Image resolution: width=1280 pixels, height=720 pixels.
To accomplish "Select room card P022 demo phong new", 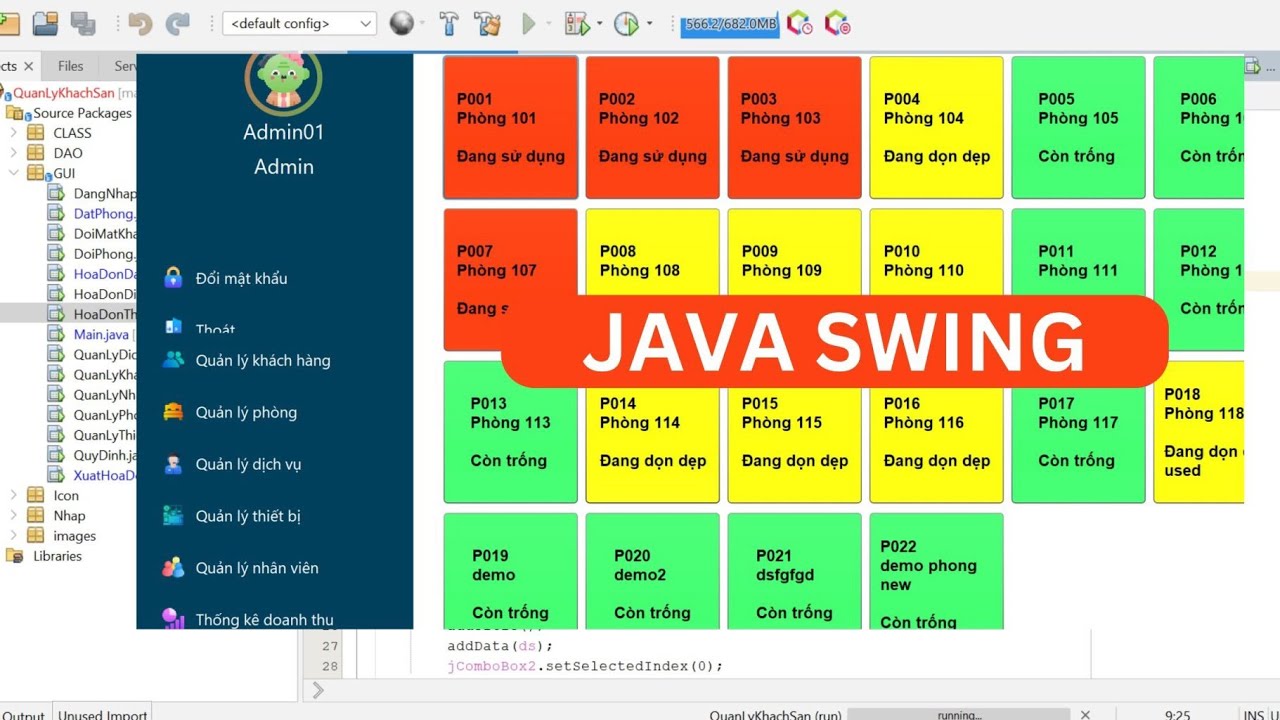I will 936,571.
